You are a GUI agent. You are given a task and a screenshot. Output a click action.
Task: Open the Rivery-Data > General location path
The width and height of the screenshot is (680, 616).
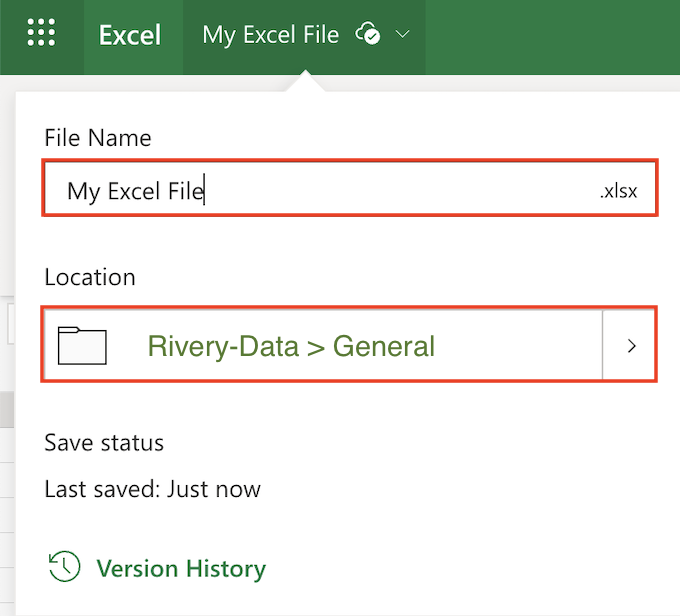pos(291,346)
